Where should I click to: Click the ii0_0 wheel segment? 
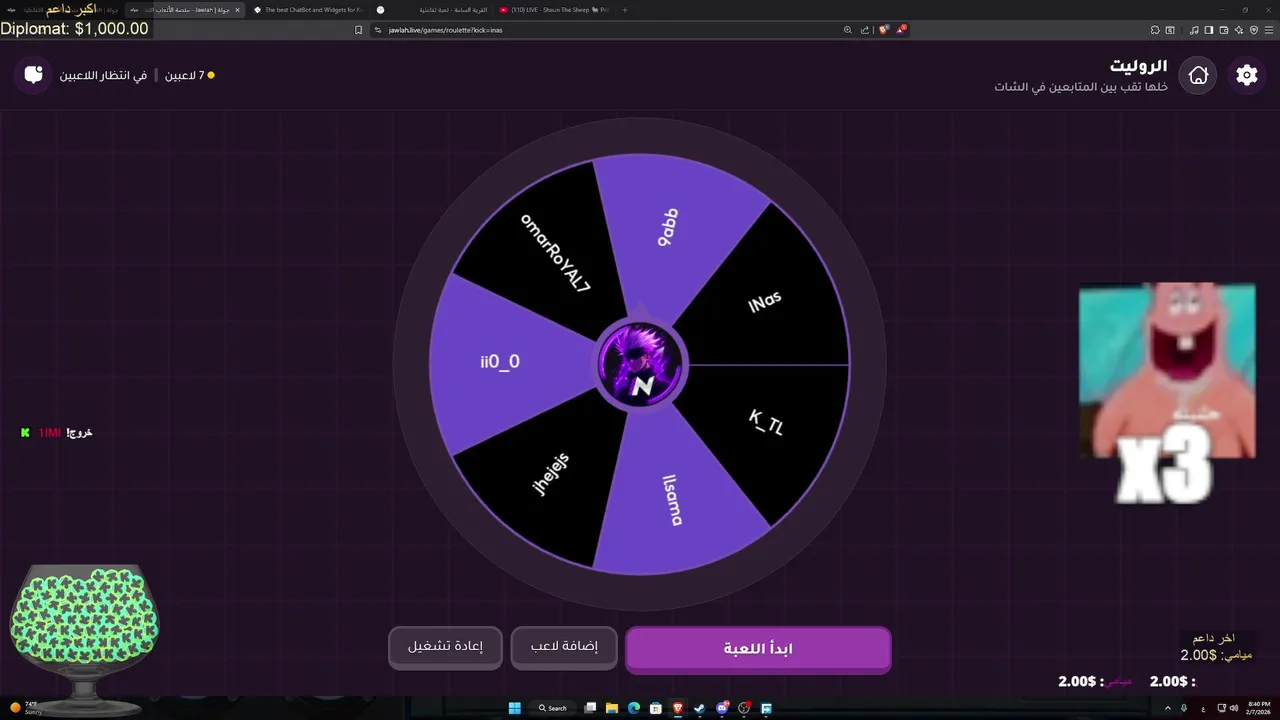(500, 362)
